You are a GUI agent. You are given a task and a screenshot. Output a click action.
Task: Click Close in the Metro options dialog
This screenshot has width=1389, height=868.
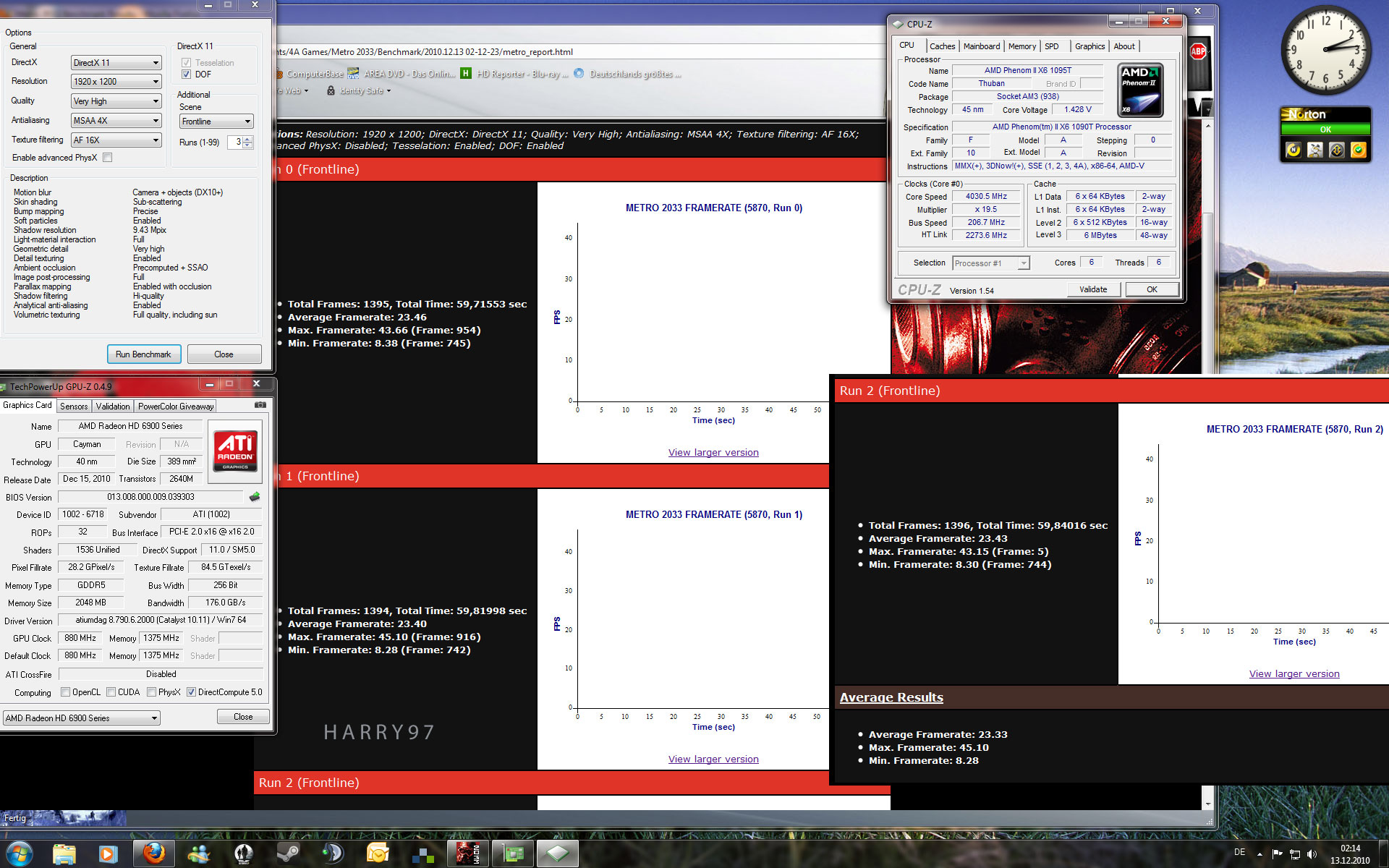pyautogui.click(x=224, y=354)
